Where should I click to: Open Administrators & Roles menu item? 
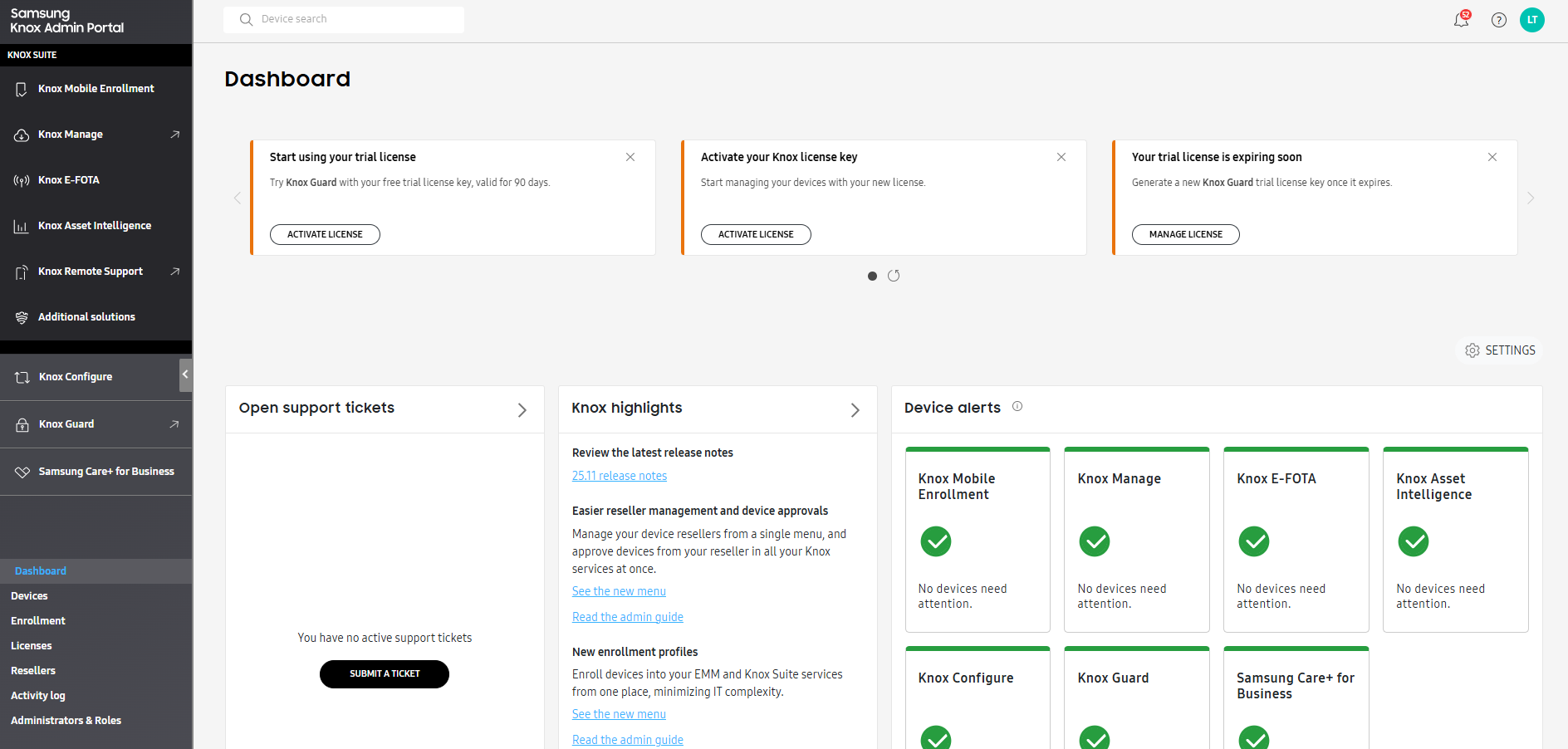[x=96, y=721]
